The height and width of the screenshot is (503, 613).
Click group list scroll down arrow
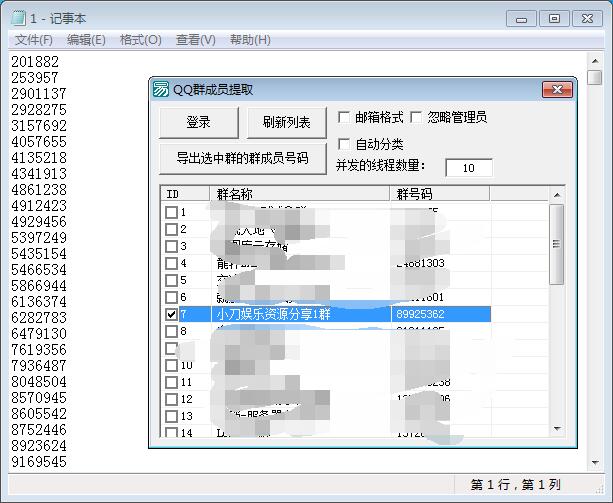[557, 429]
